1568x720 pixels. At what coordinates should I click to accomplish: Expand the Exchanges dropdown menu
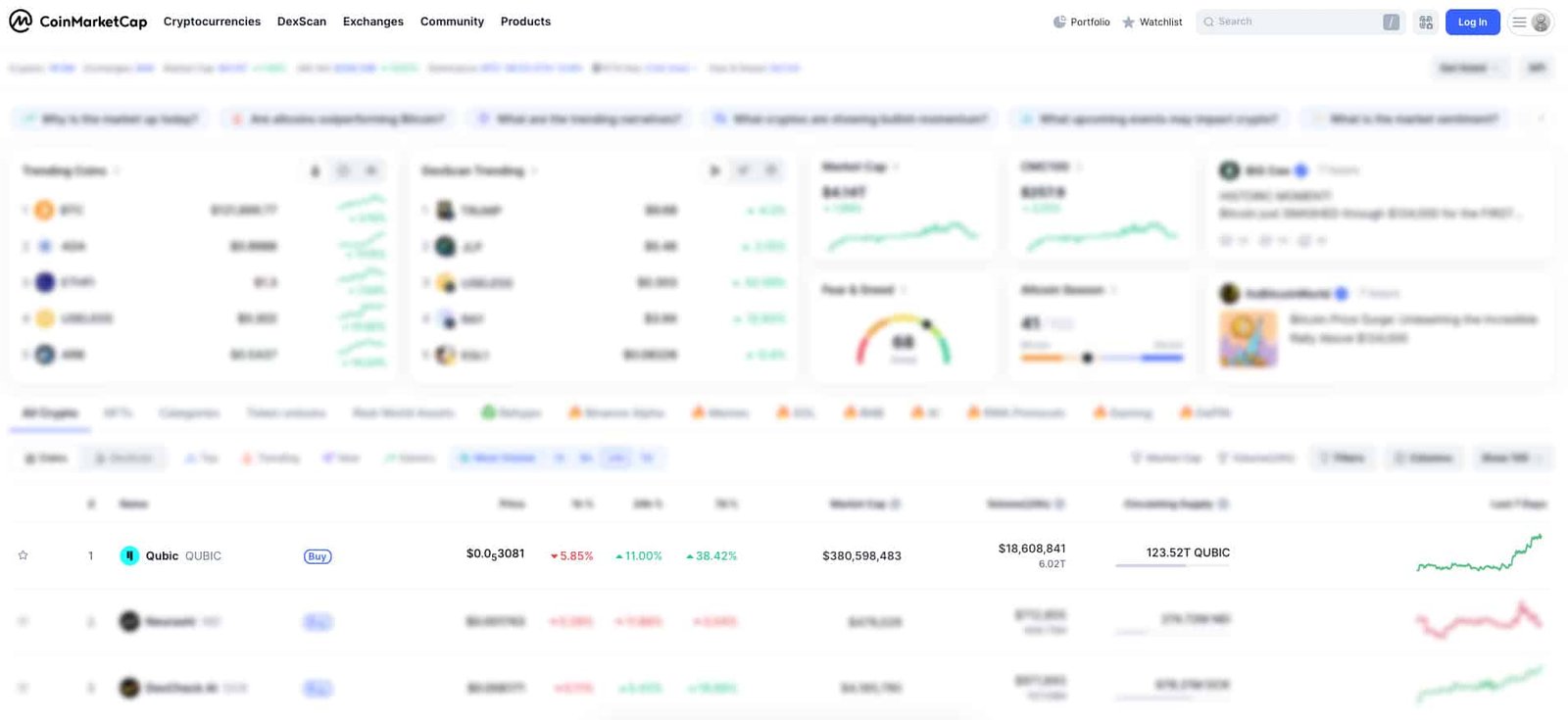coord(372,22)
